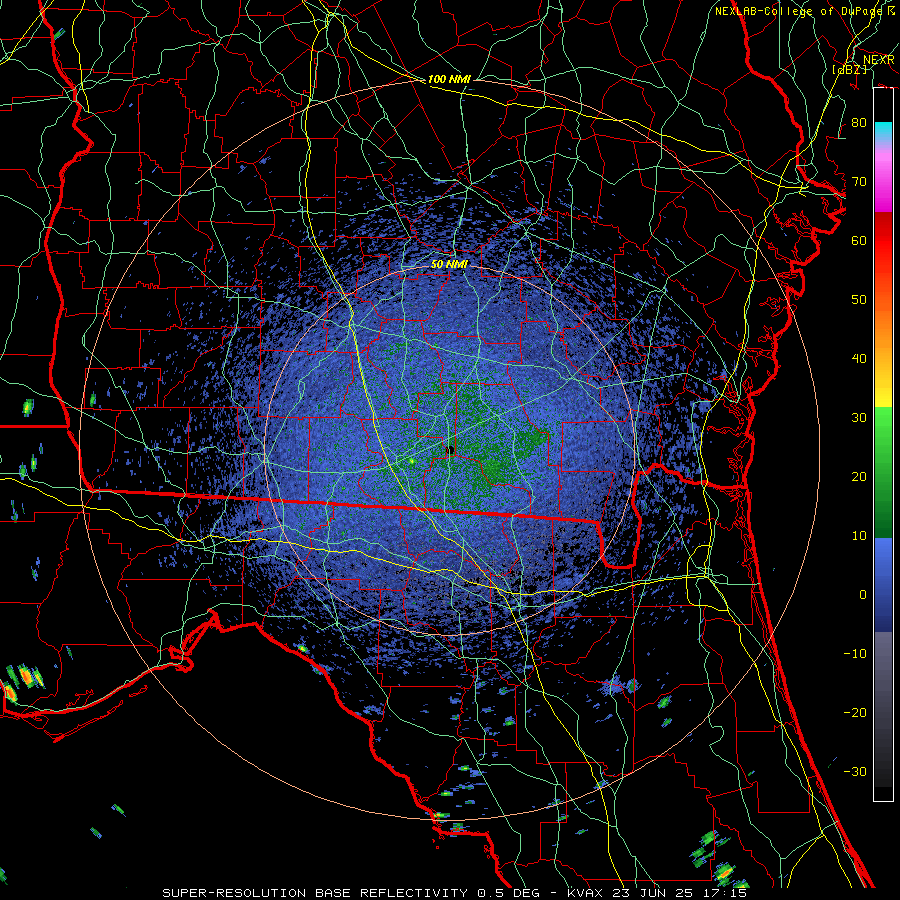This screenshot has height=900, width=900.
Task: Click the 30 value on the dBZ scale
Action: 859,418
